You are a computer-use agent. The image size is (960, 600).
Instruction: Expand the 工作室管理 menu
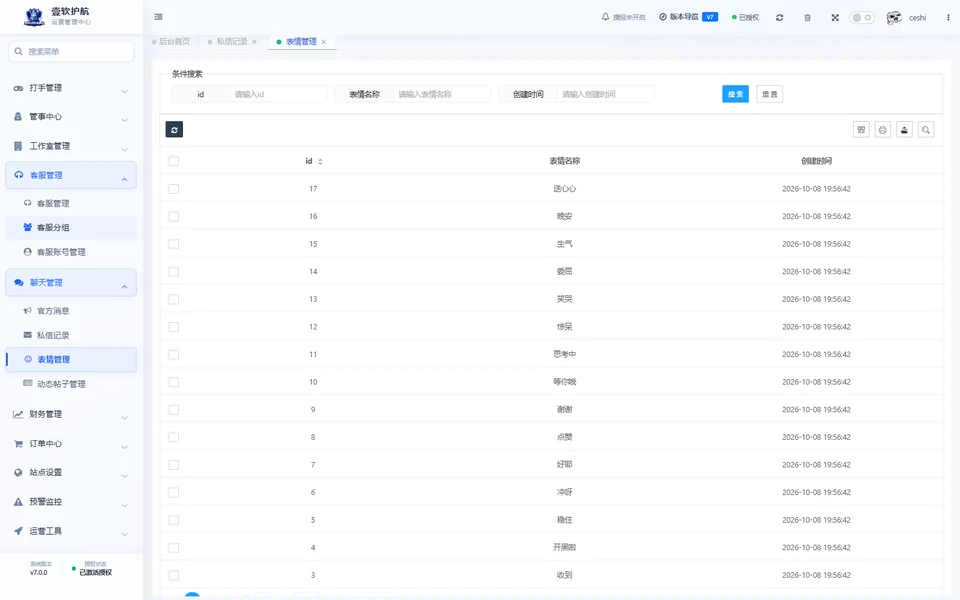[71, 146]
